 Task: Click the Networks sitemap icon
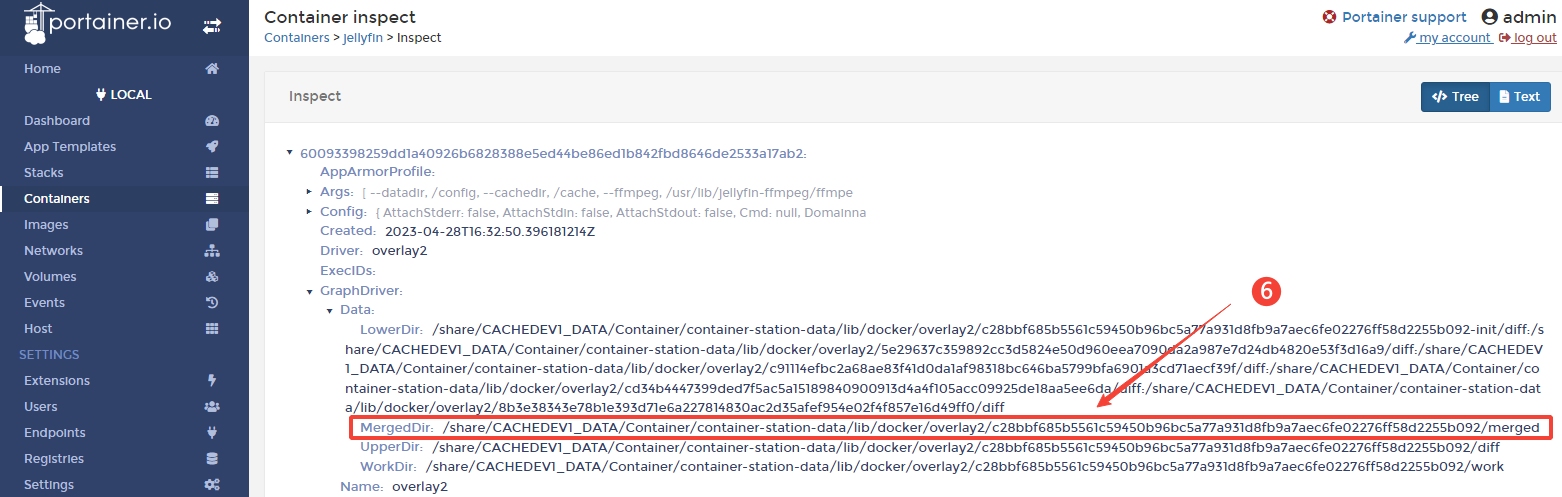(212, 251)
